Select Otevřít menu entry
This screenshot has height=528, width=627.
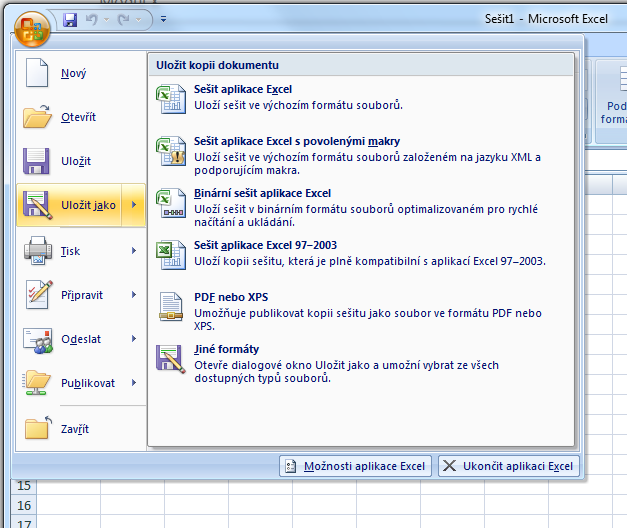point(81,117)
